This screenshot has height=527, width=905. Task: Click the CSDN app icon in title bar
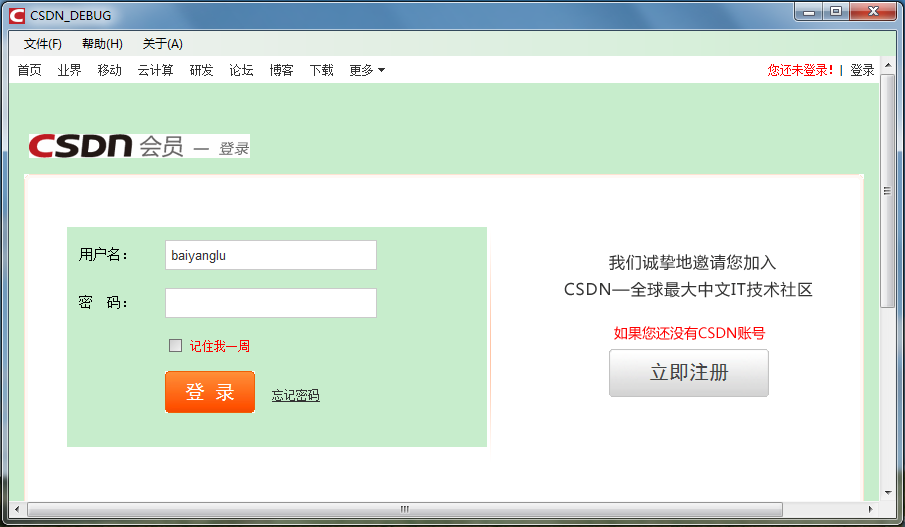[17, 16]
